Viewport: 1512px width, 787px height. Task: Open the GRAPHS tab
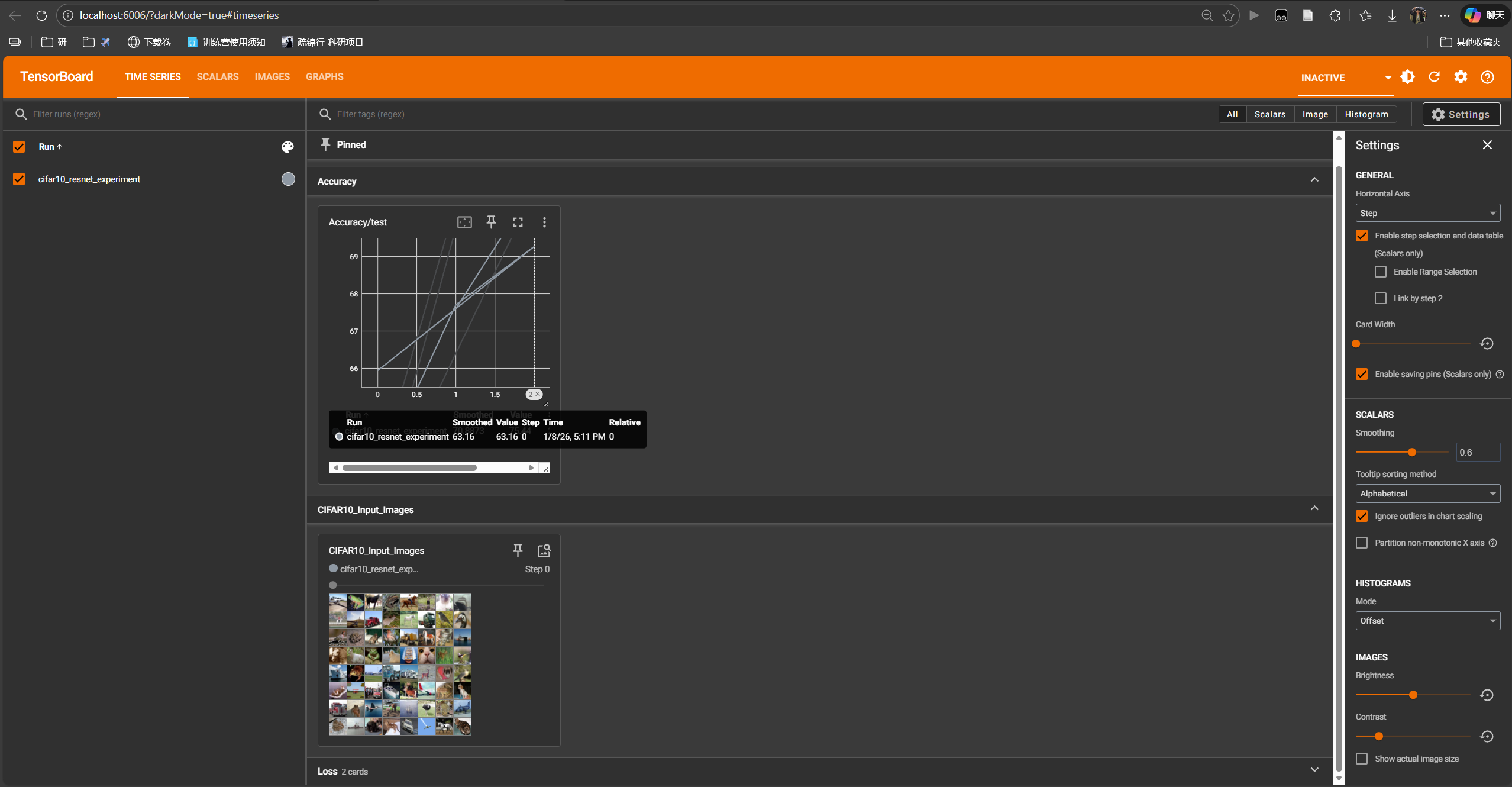tap(324, 77)
